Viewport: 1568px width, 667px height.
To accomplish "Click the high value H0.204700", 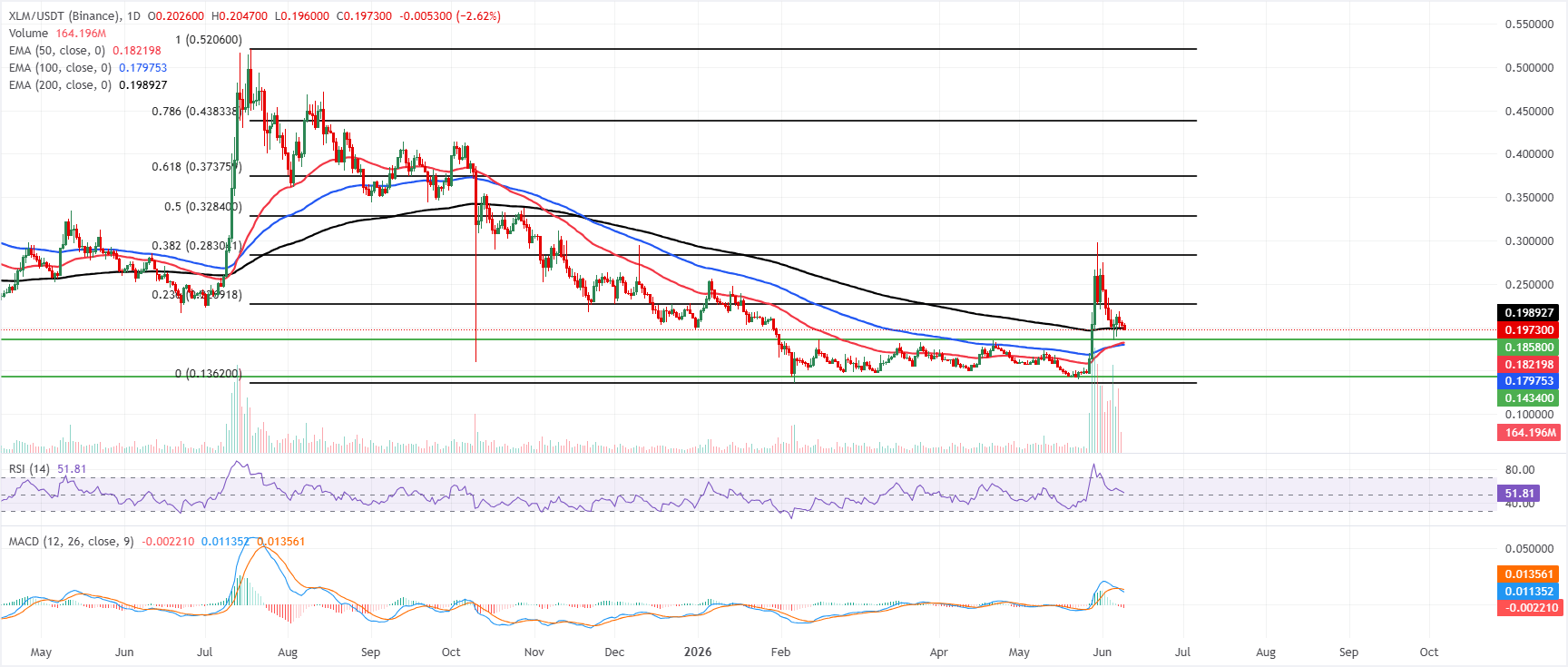I will (x=239, y=16).
